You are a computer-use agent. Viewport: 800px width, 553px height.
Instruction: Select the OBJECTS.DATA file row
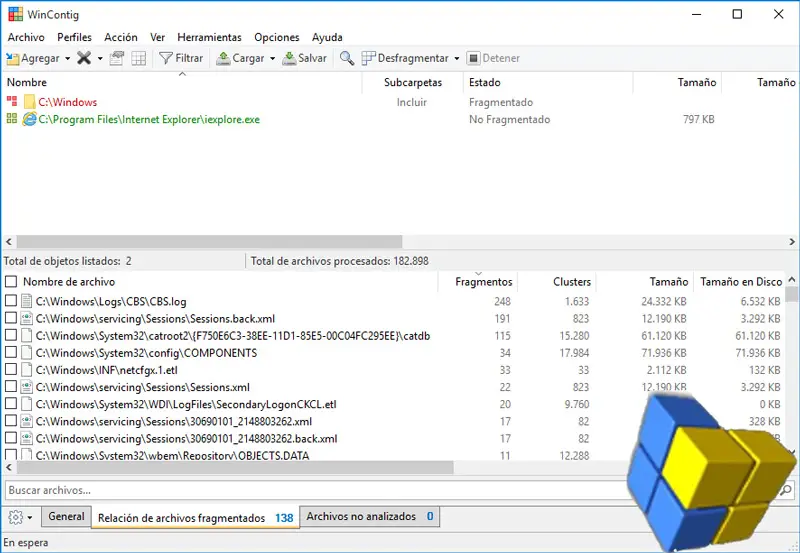tap(317, 455)
